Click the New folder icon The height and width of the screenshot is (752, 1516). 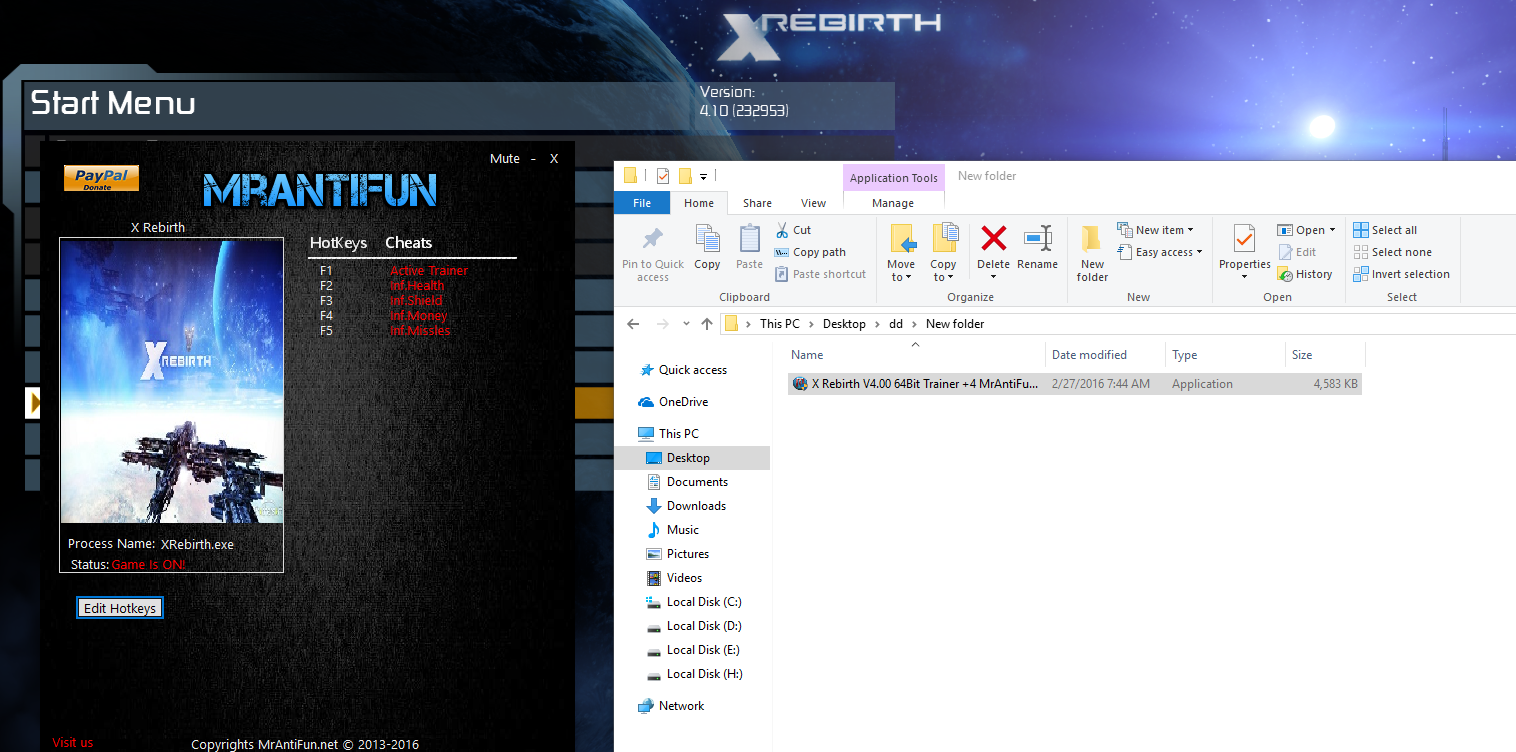point(1092,240)
